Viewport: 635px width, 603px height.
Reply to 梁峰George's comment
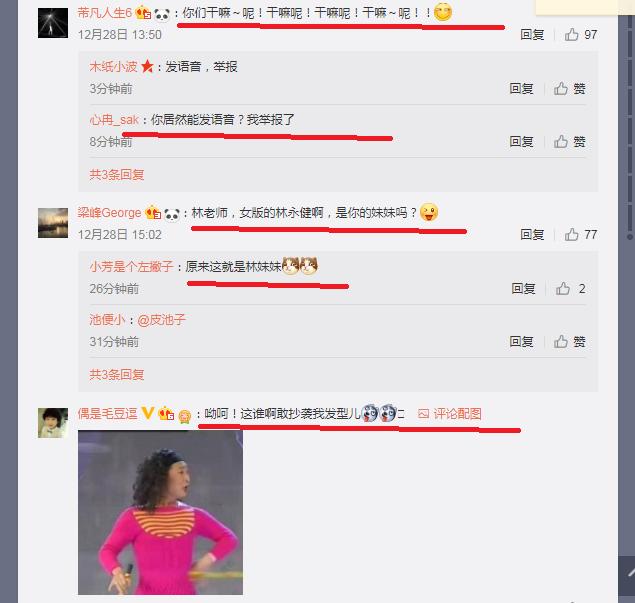(x=532, y=234)
